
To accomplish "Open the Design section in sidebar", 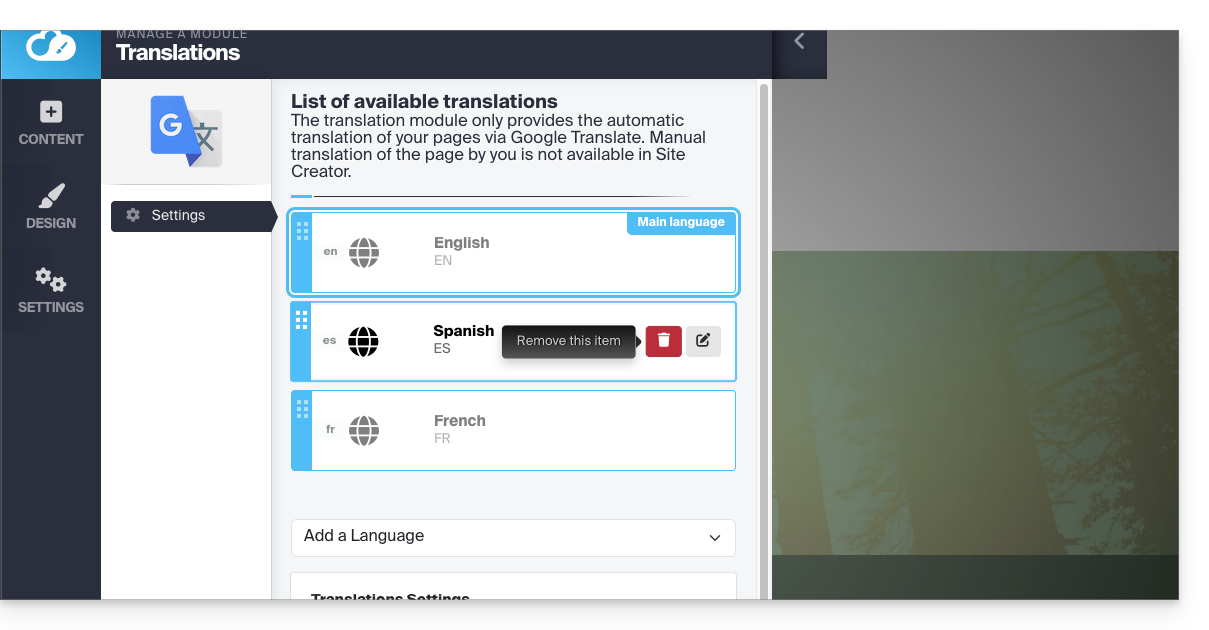I will 51,207.
